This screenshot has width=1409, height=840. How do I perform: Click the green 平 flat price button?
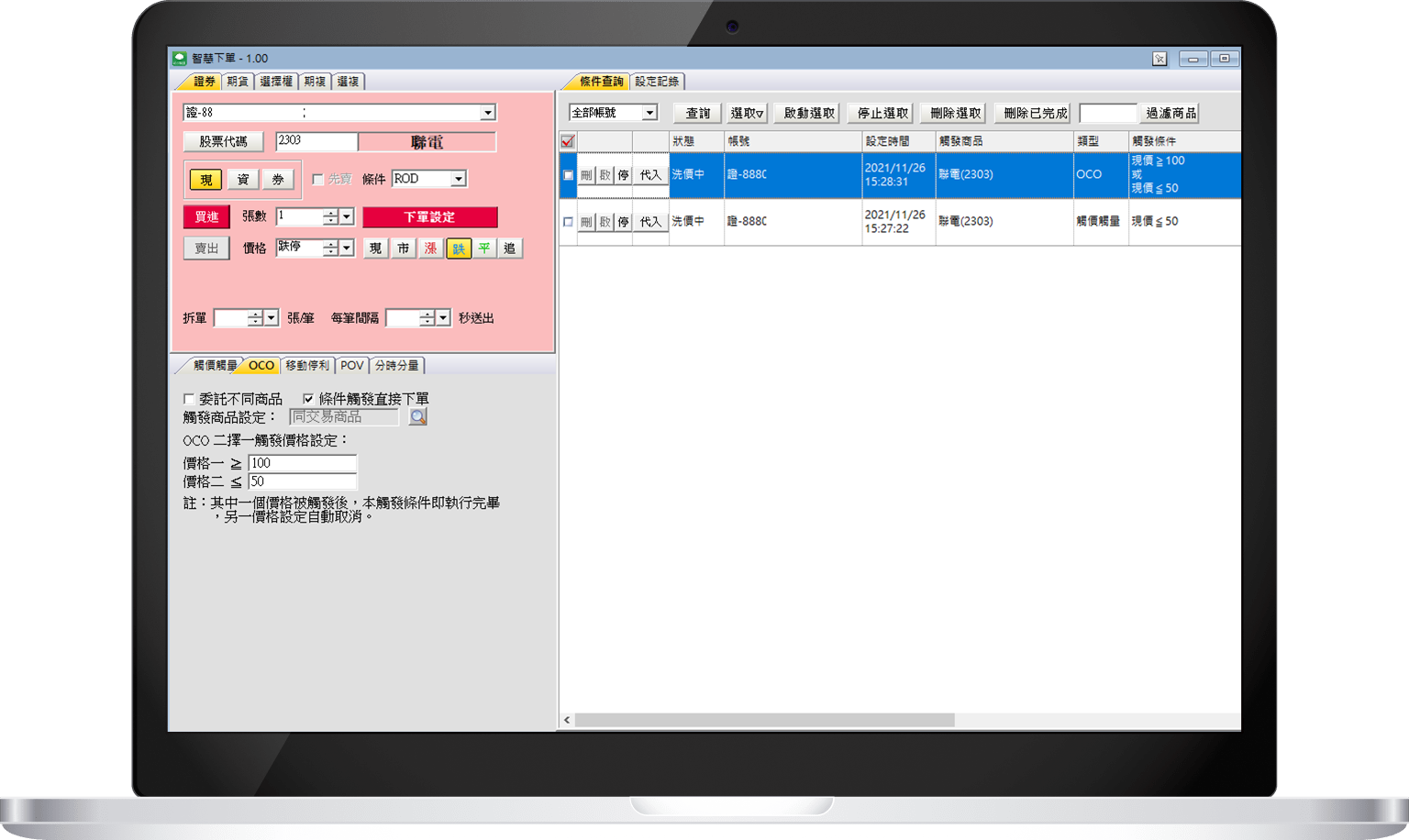(483, 249)
